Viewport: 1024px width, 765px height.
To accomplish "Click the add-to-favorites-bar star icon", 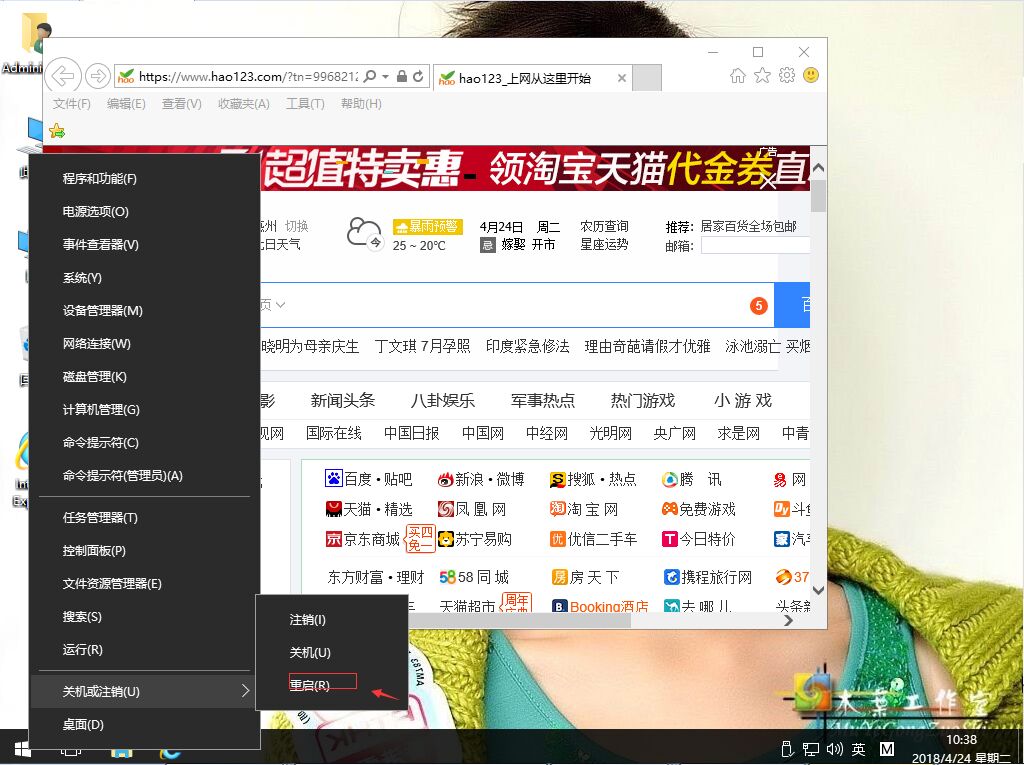I will click(57, 131).
